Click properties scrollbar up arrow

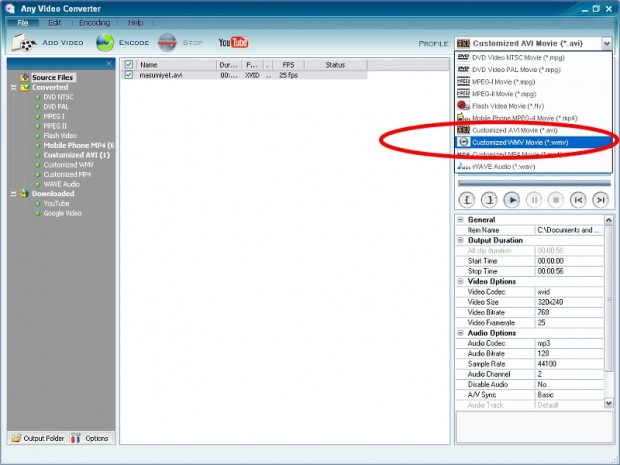click(x=609, y=219)
